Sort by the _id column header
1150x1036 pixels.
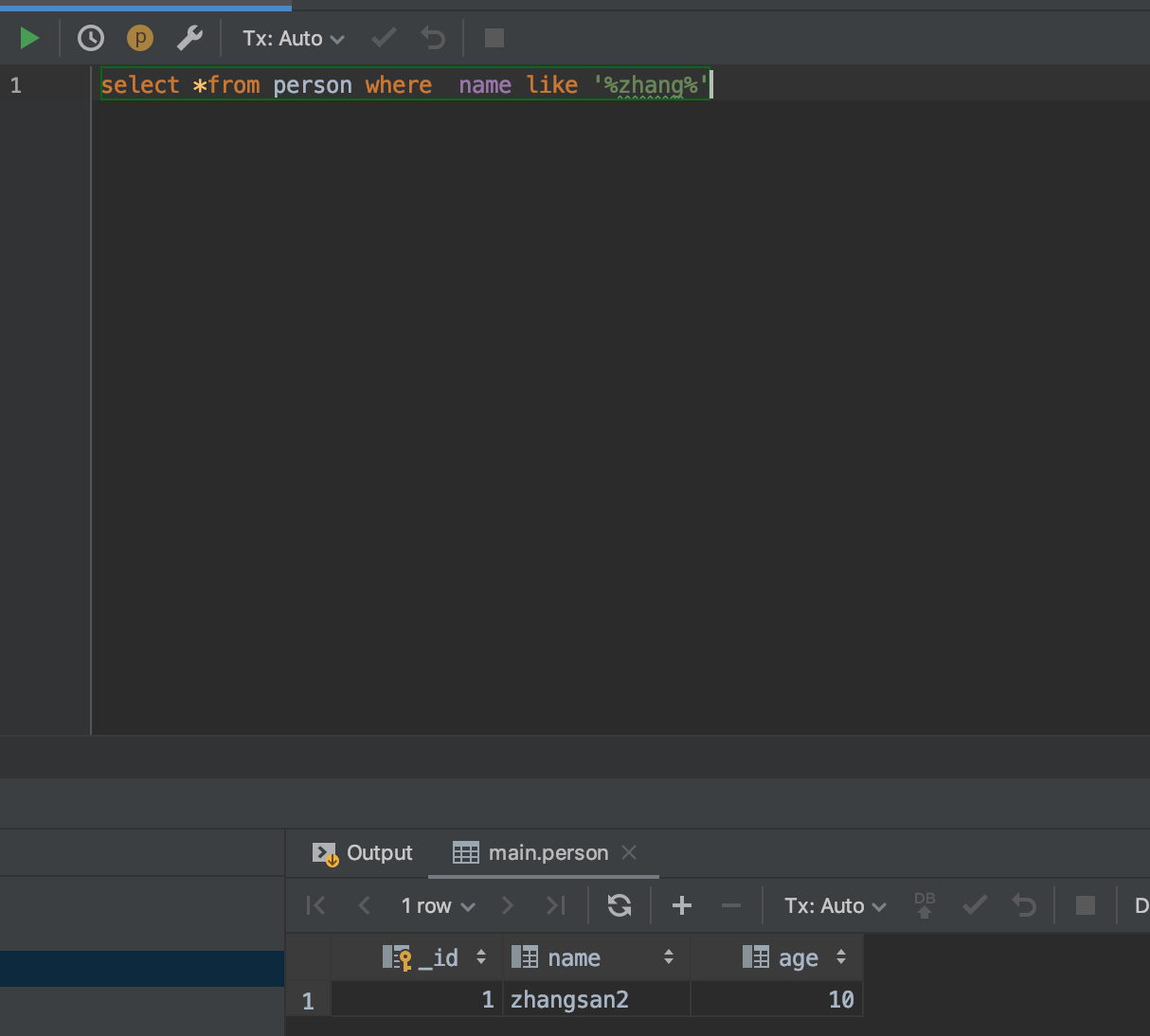417,957
